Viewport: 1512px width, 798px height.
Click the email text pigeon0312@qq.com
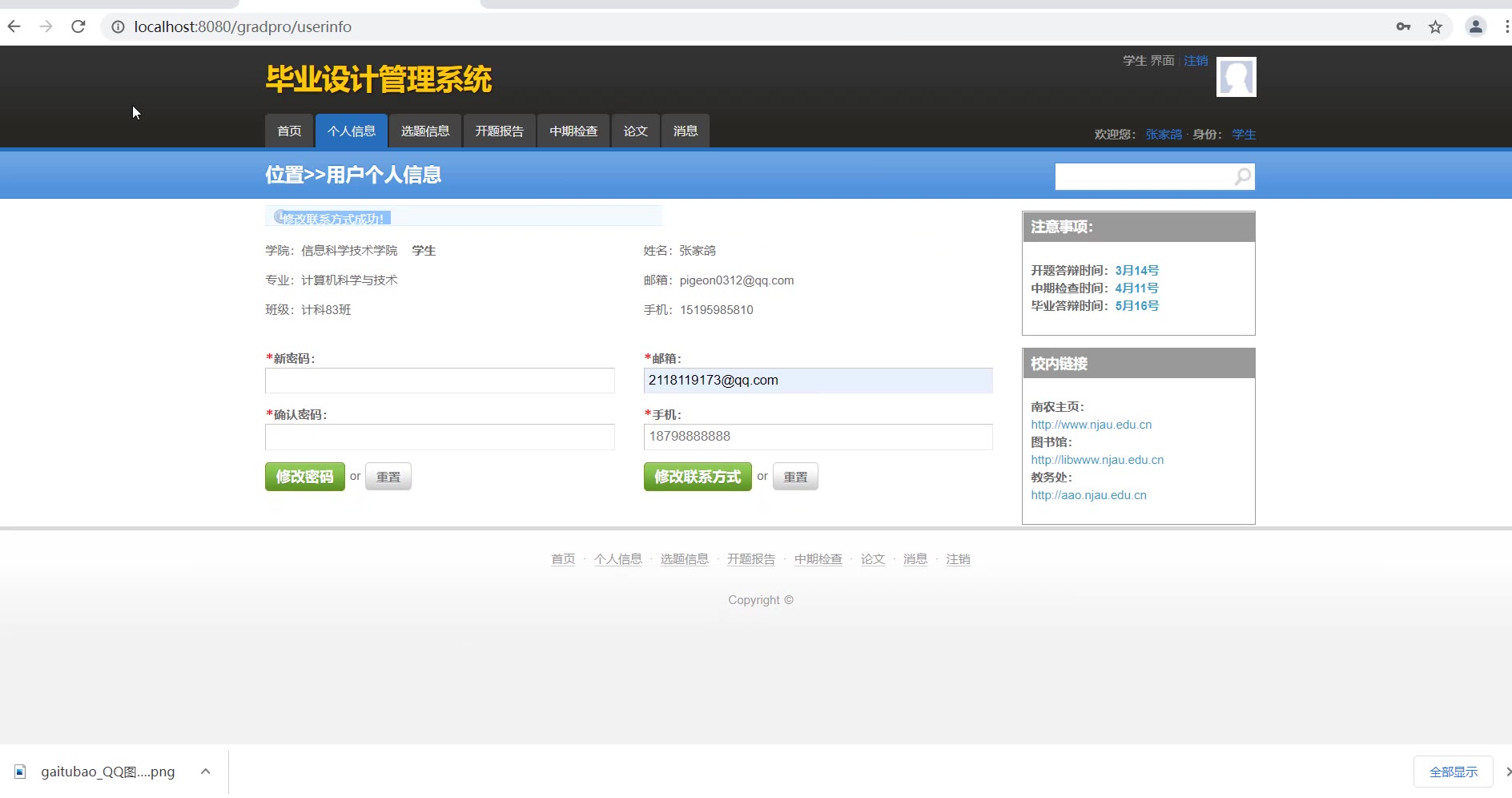click(x=737, y=280)
